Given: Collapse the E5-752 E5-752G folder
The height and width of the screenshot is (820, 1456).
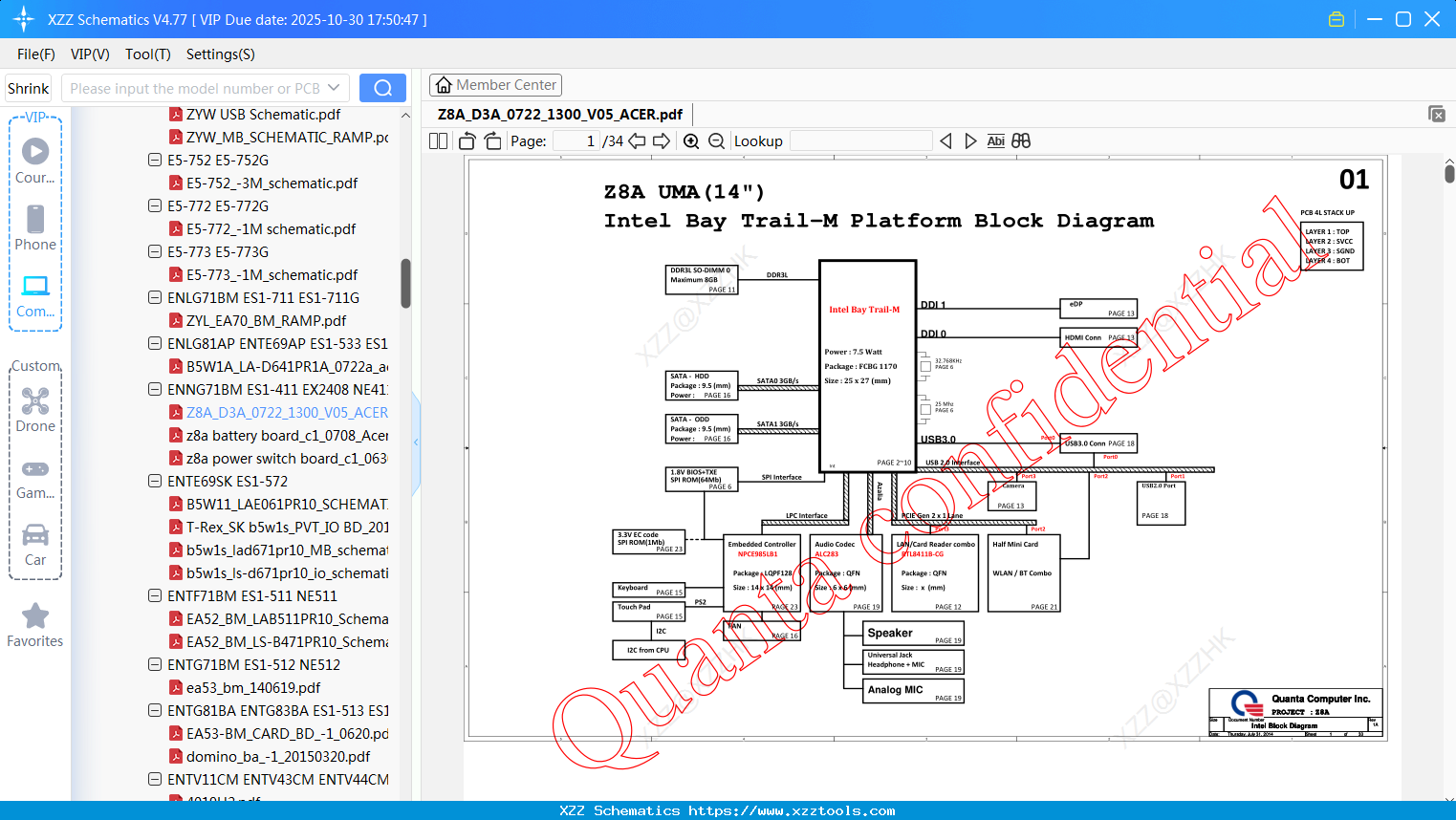Looking at the screenshot, I should point(155,161).
